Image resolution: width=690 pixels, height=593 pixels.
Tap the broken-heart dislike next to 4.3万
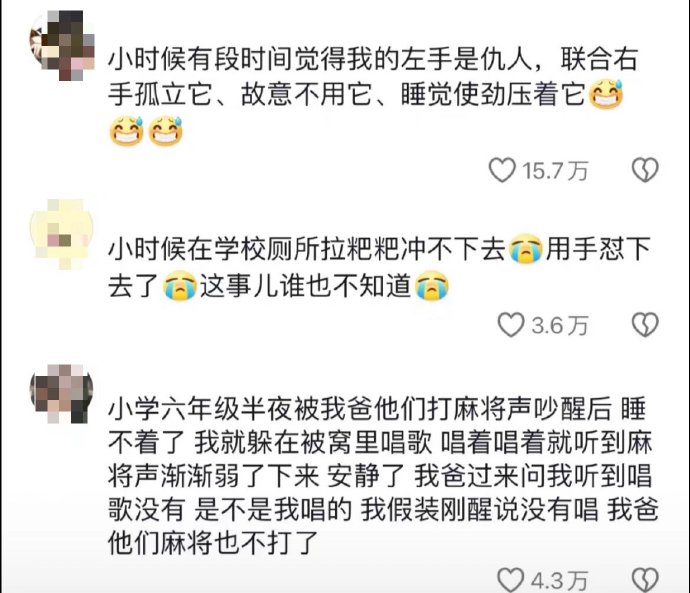pos(645,580)
